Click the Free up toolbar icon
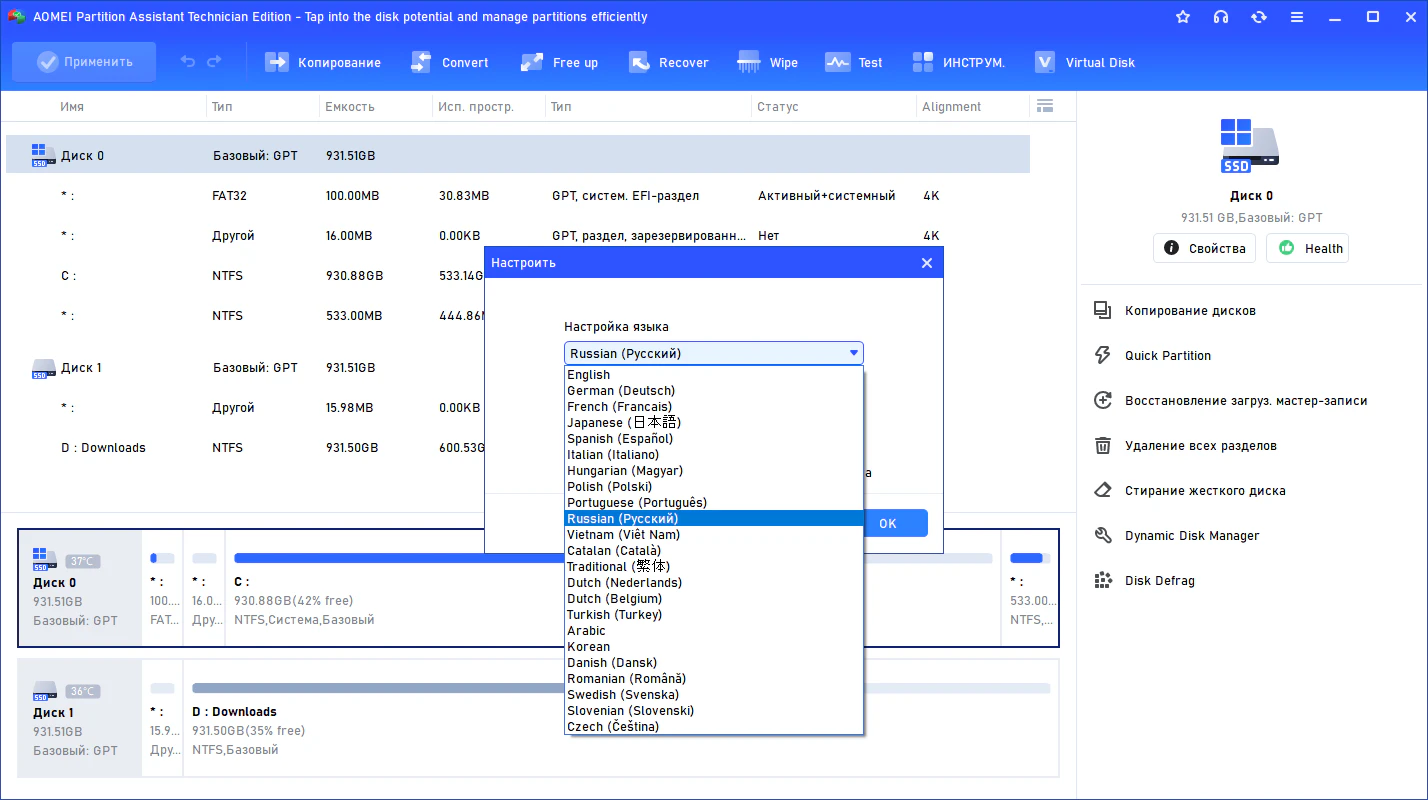The height and width of the screenshot is (800, 1428). coord(532,62)
